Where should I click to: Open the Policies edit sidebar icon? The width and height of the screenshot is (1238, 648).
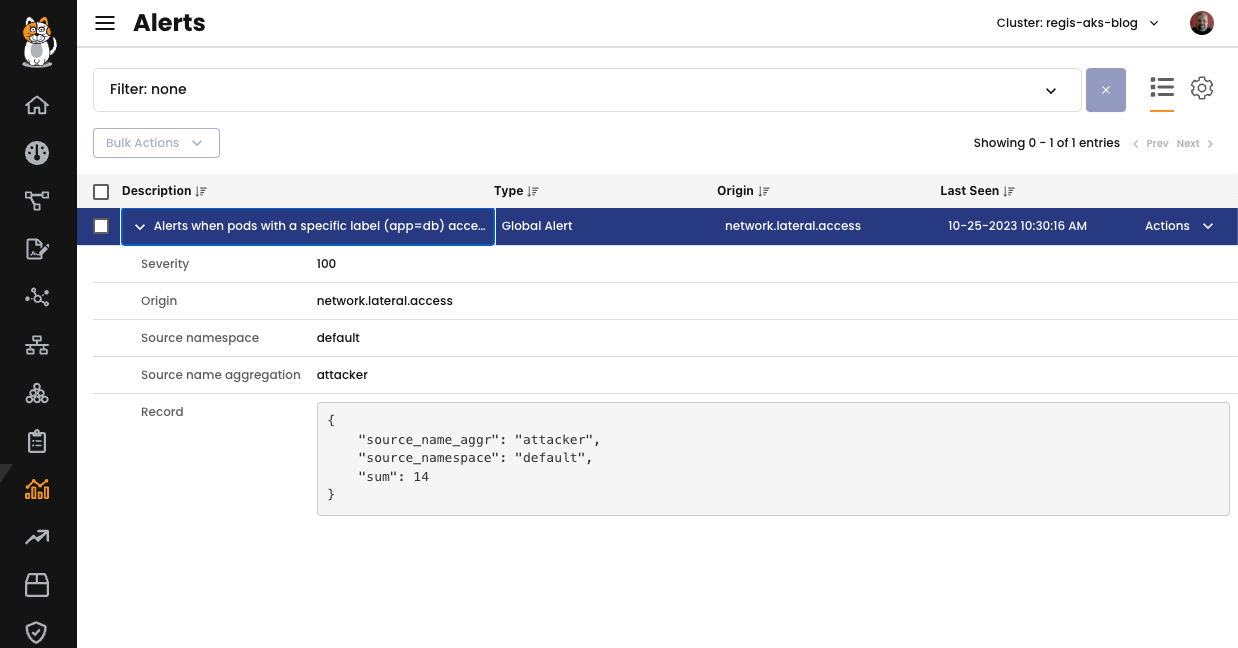[37, 249]
